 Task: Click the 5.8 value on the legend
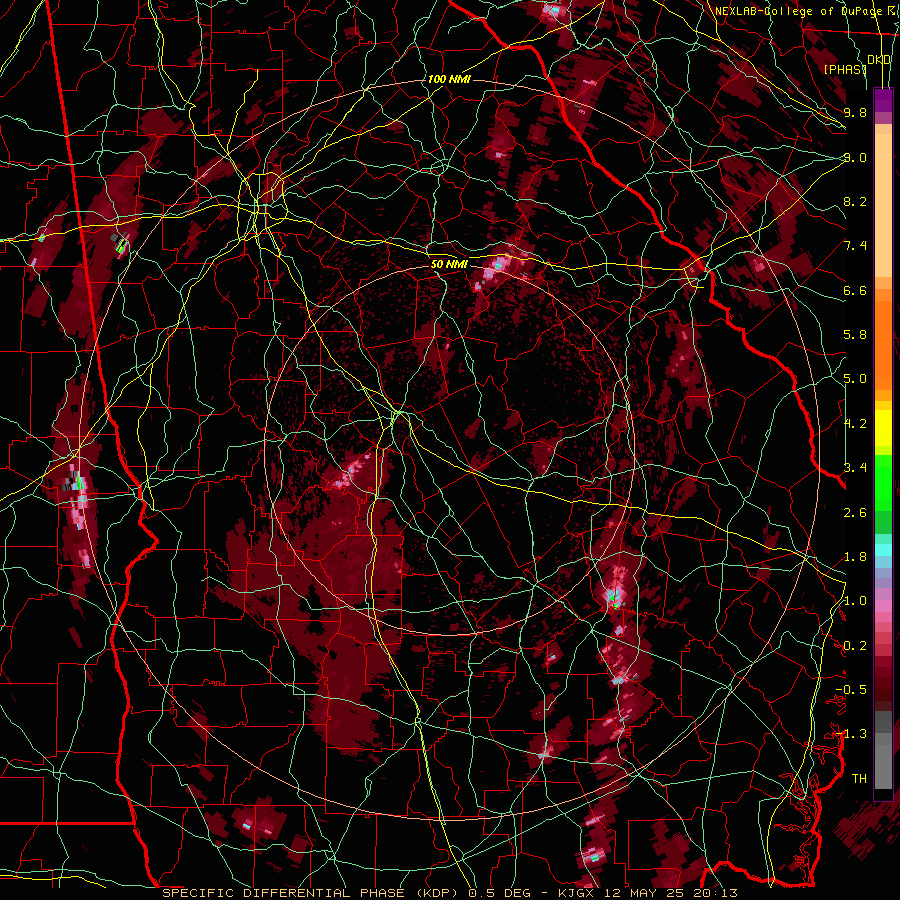(855, 335)
